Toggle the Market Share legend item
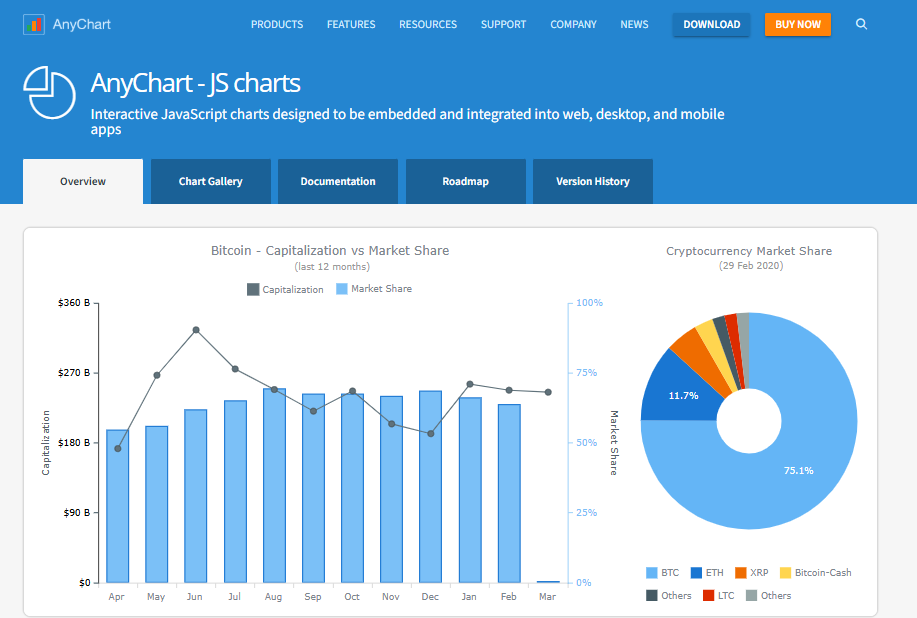 (x=373, y=289)
